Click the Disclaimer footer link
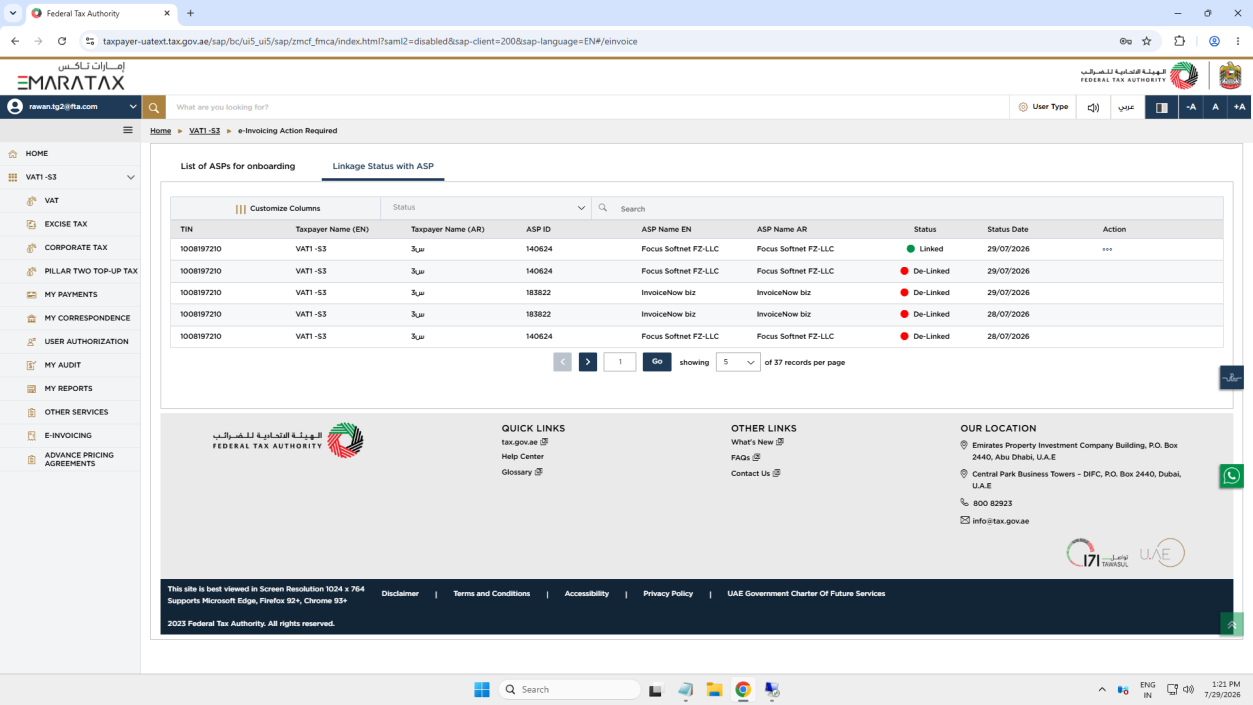 pos(400,594)
